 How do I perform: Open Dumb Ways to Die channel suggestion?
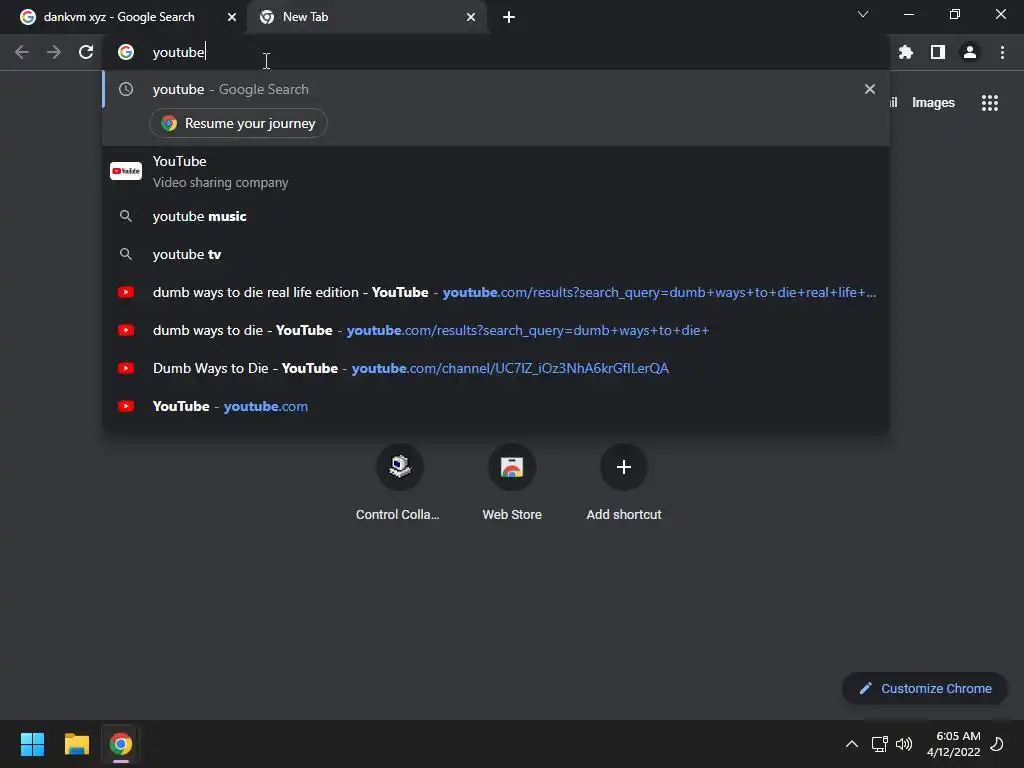click(496, 368)
